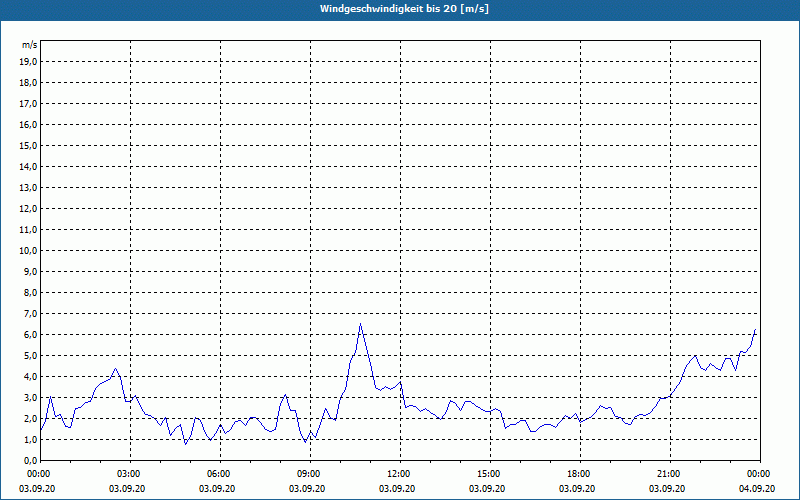The height and width of the screenshot is (500, 800).
Task: Click the '18,0' y-axis label
Action: click(x=28, y=83)
